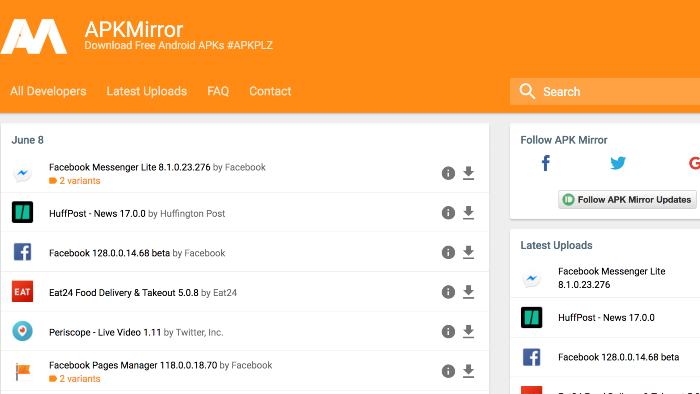Click the Facebook beta app icon in main list

point(22,252)
